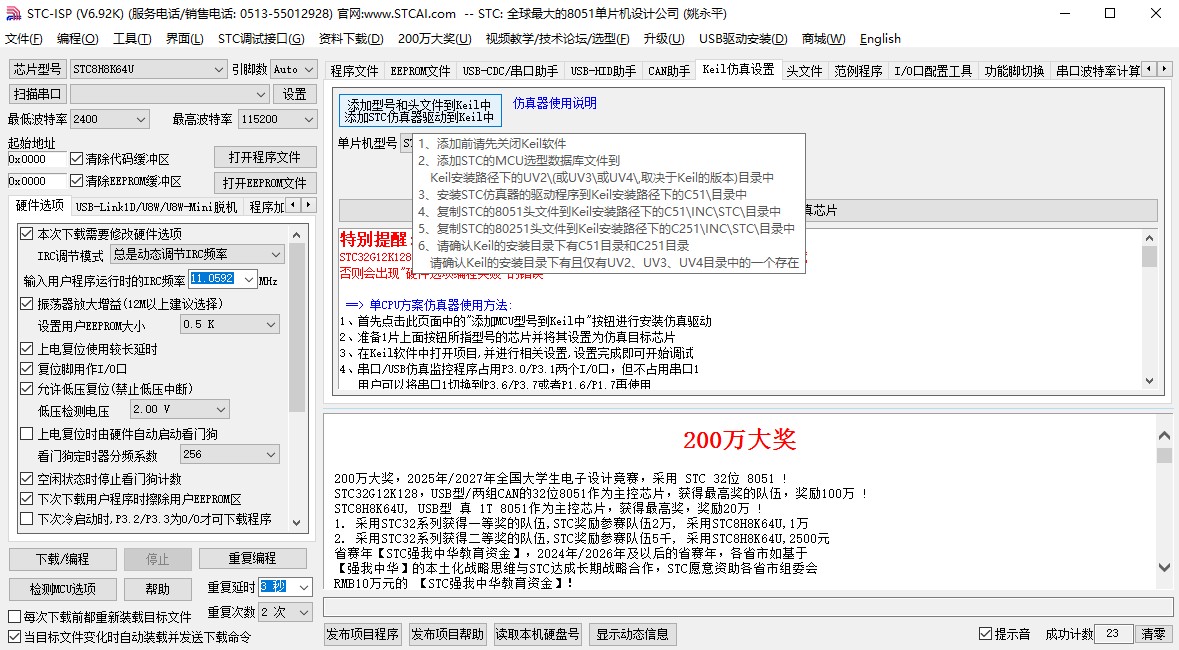The width and height of the screenshot is (1179, 650).
Task: Click scroll-up arrow of Keil instructions pane
Action: tap(1149, 238)
